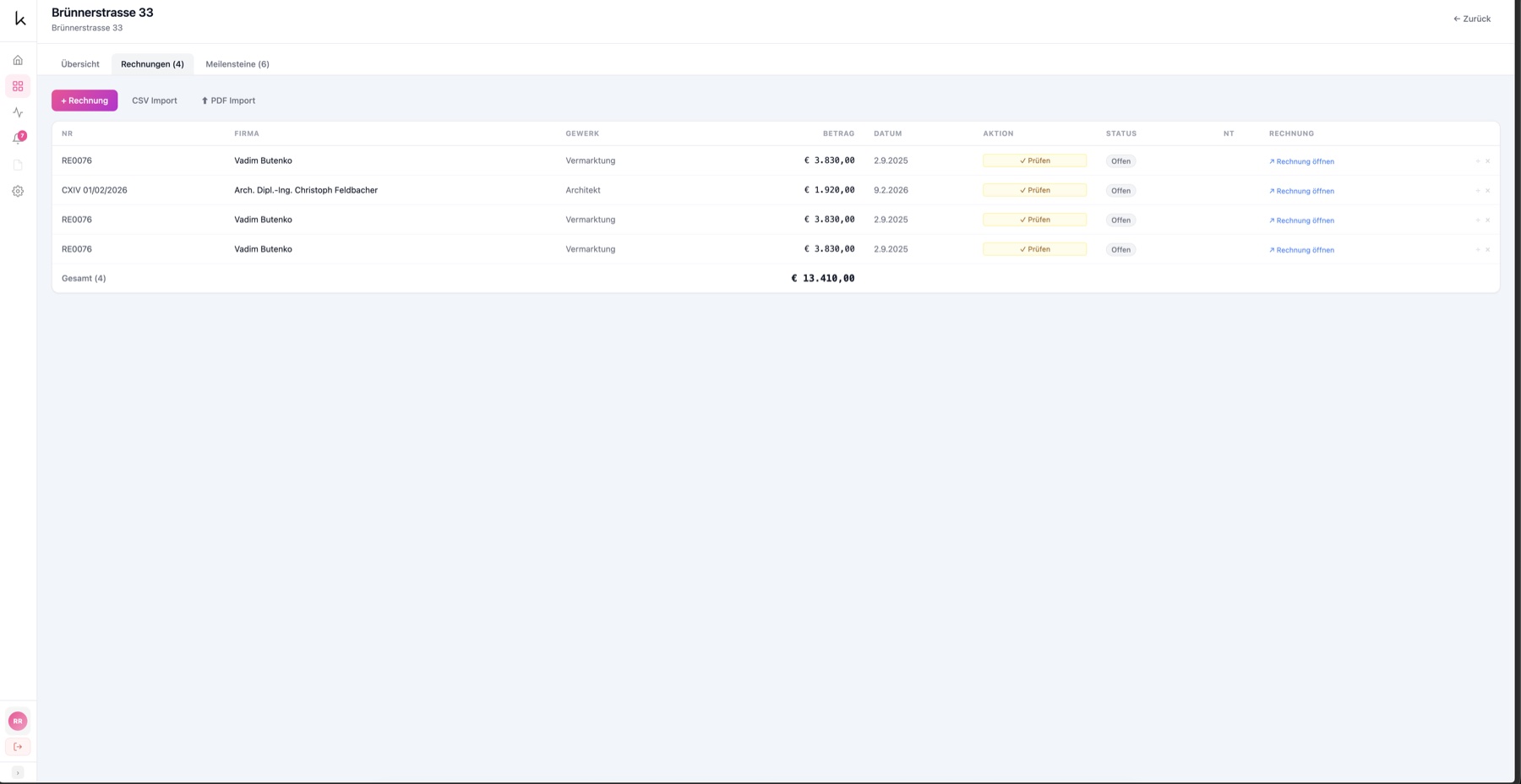
Task: Open notifications bell with badge 7
Action: 18,138
